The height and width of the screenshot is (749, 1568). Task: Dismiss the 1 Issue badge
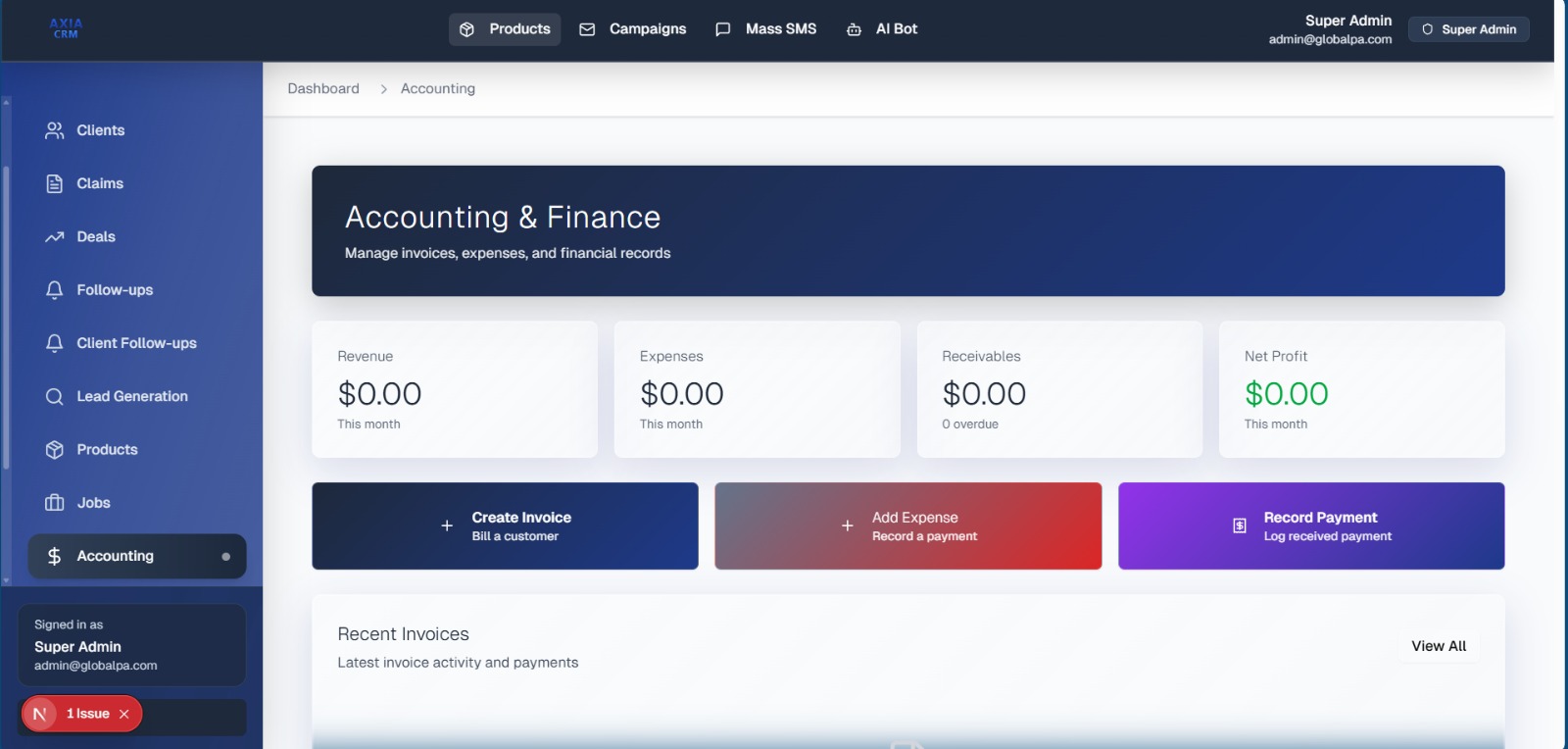124,714
